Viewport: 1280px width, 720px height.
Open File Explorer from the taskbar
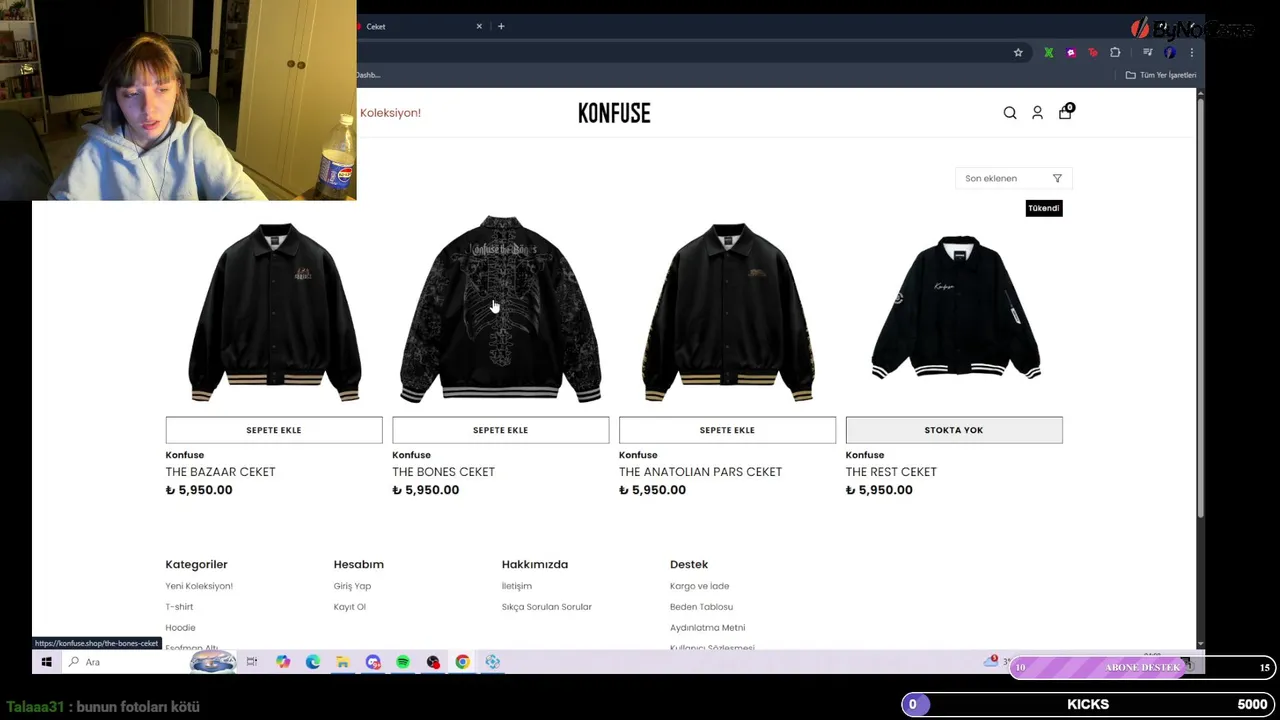(342, 662)
